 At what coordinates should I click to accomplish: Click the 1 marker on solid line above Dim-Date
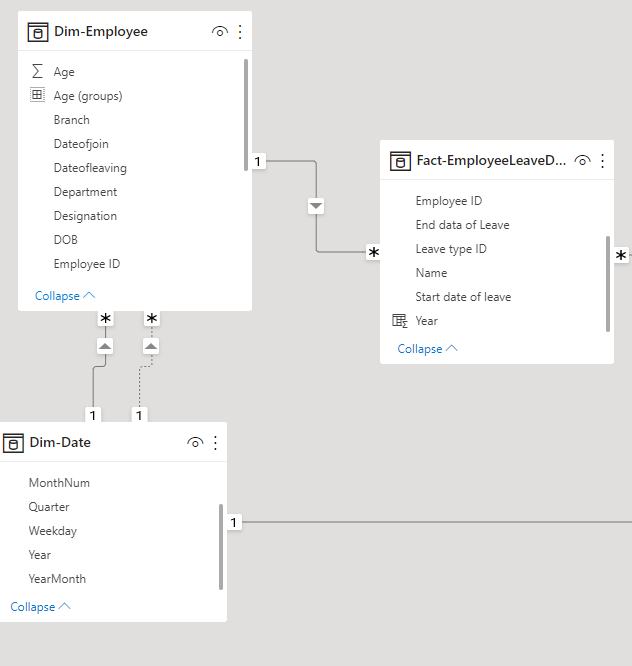tap(93, 415)
